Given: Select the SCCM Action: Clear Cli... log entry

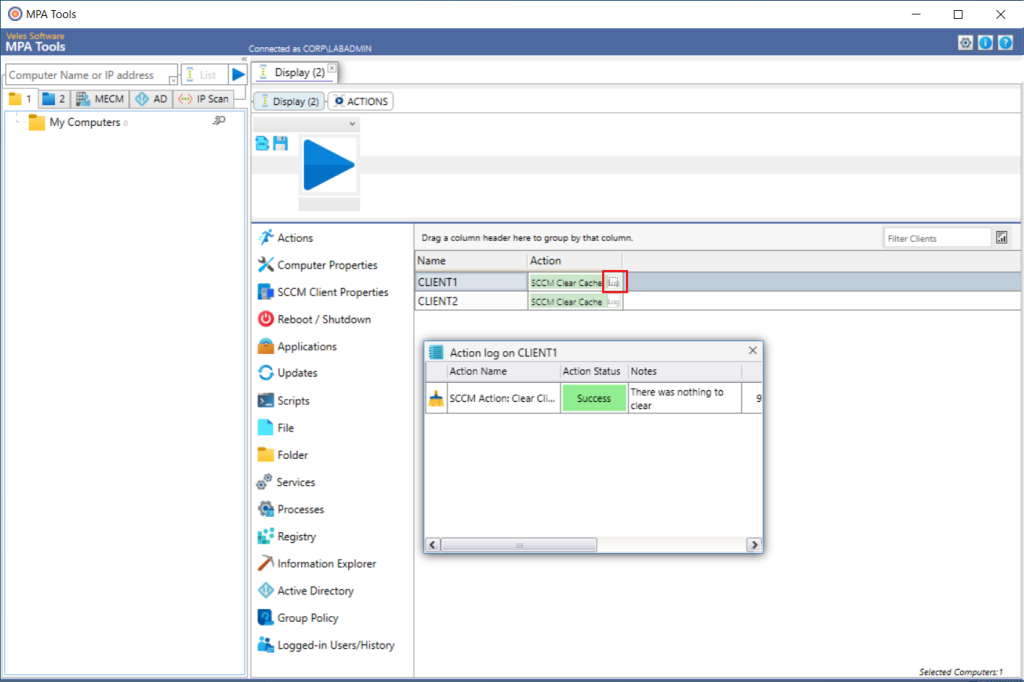Looking at the screenshot, I should [x=503, y=398].
